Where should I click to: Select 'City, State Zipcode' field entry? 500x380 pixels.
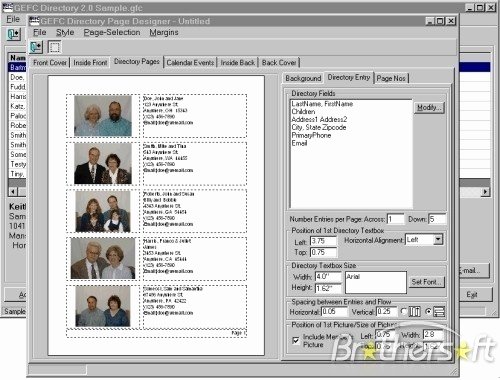[319, 127]
